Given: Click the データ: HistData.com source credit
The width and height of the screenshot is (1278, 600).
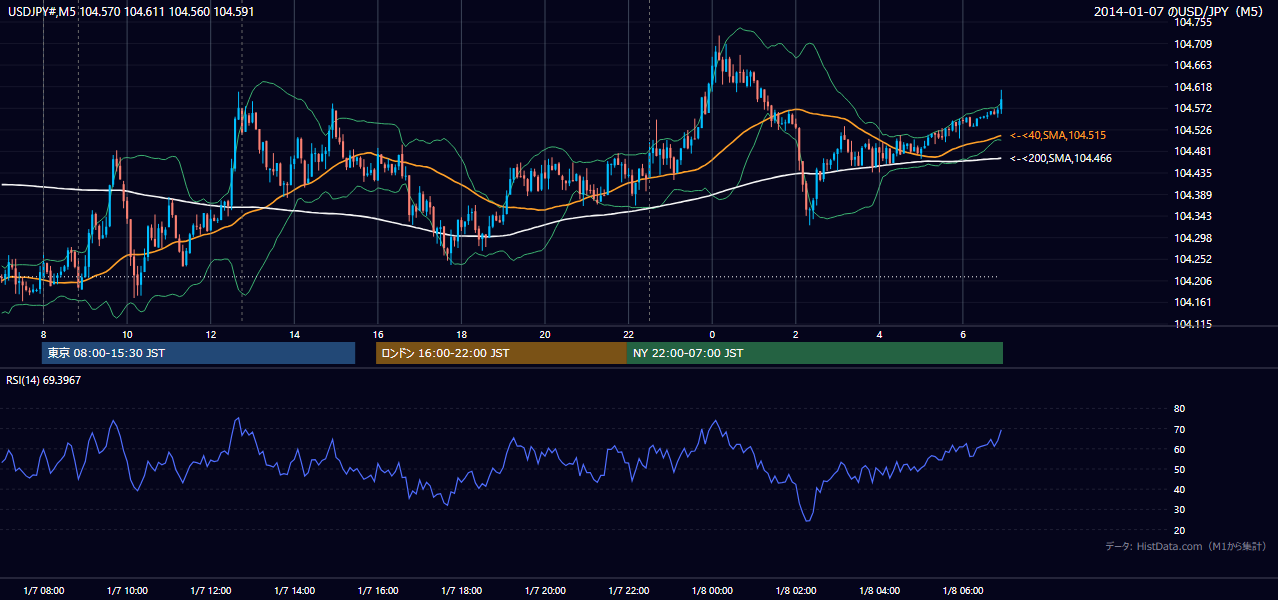Looking at the screenshot, I should 1186,546.
